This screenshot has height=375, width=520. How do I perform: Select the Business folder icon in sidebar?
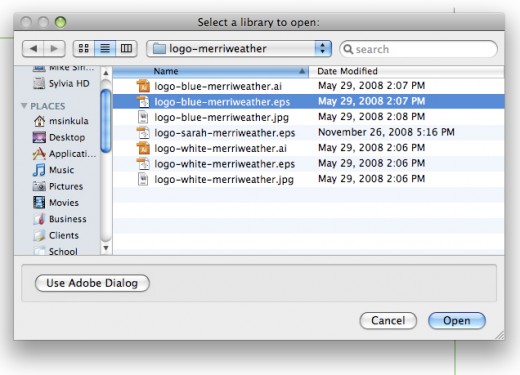pos(39,219)
